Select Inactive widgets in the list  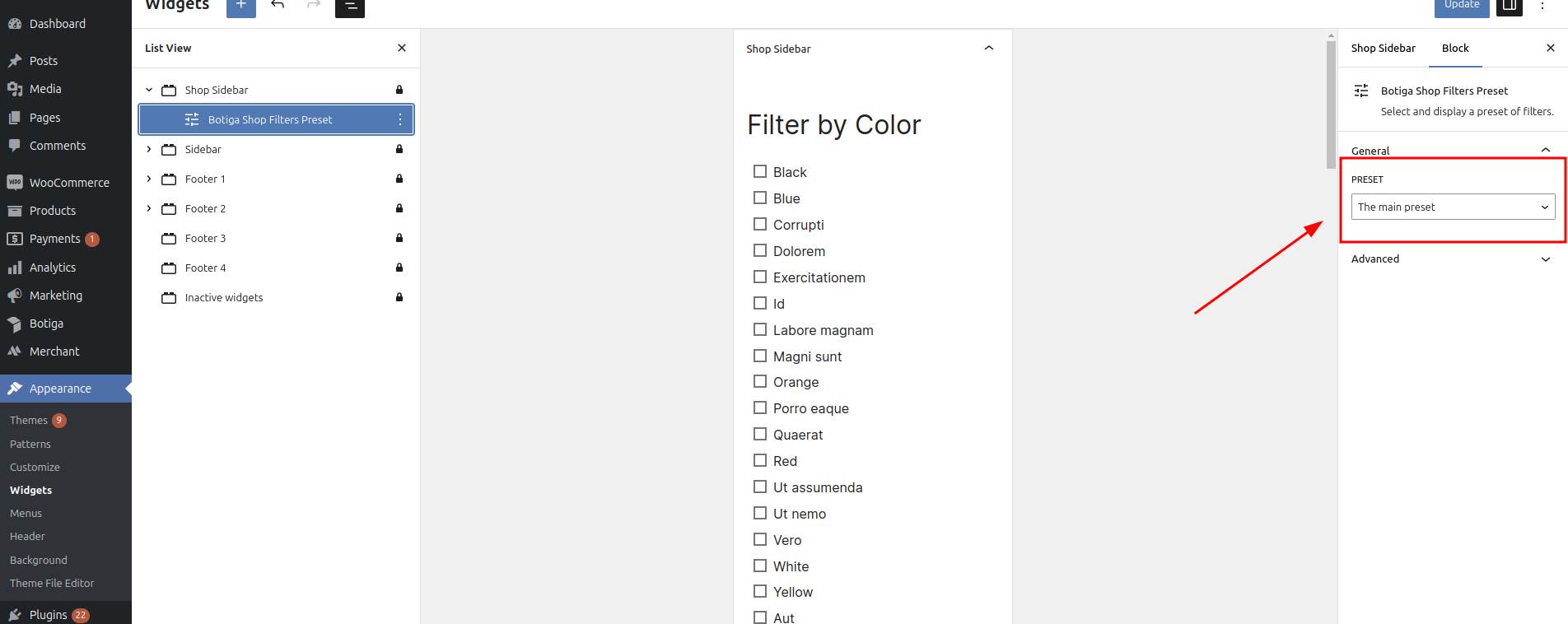pos(224,297)
